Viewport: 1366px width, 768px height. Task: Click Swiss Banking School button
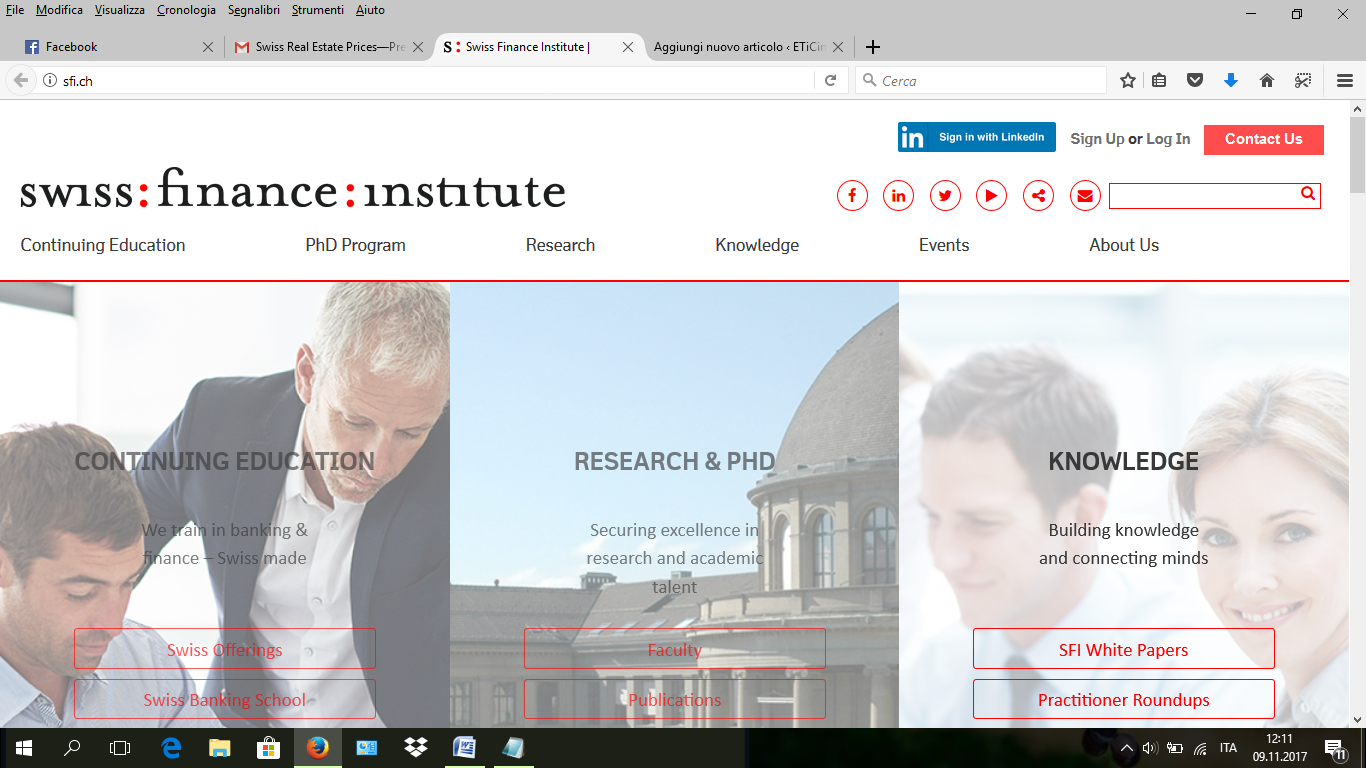coord(225,700)
